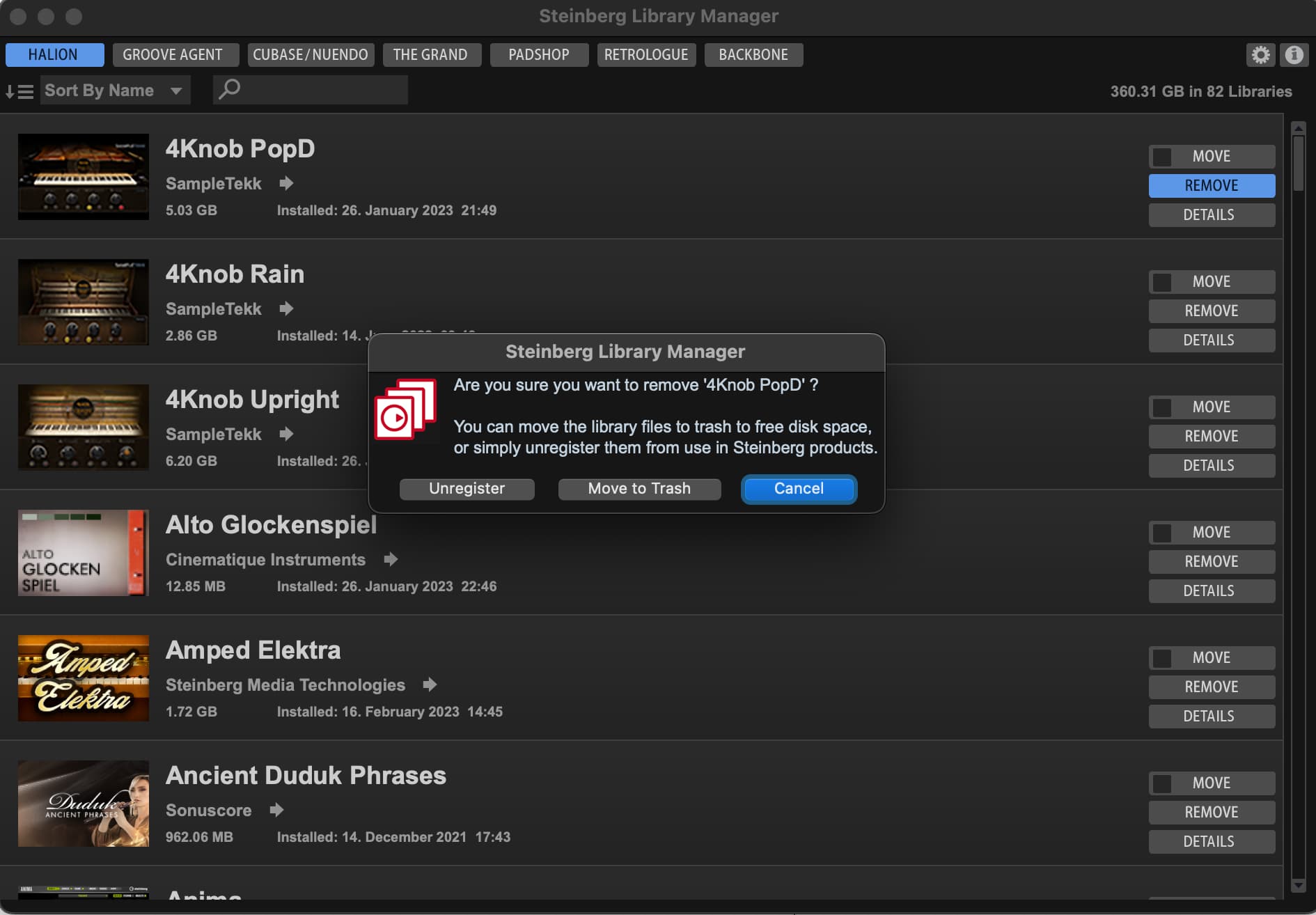Screen dimensions: 1316x915
Task: Switch to the HALION tab
Action: 54,55
